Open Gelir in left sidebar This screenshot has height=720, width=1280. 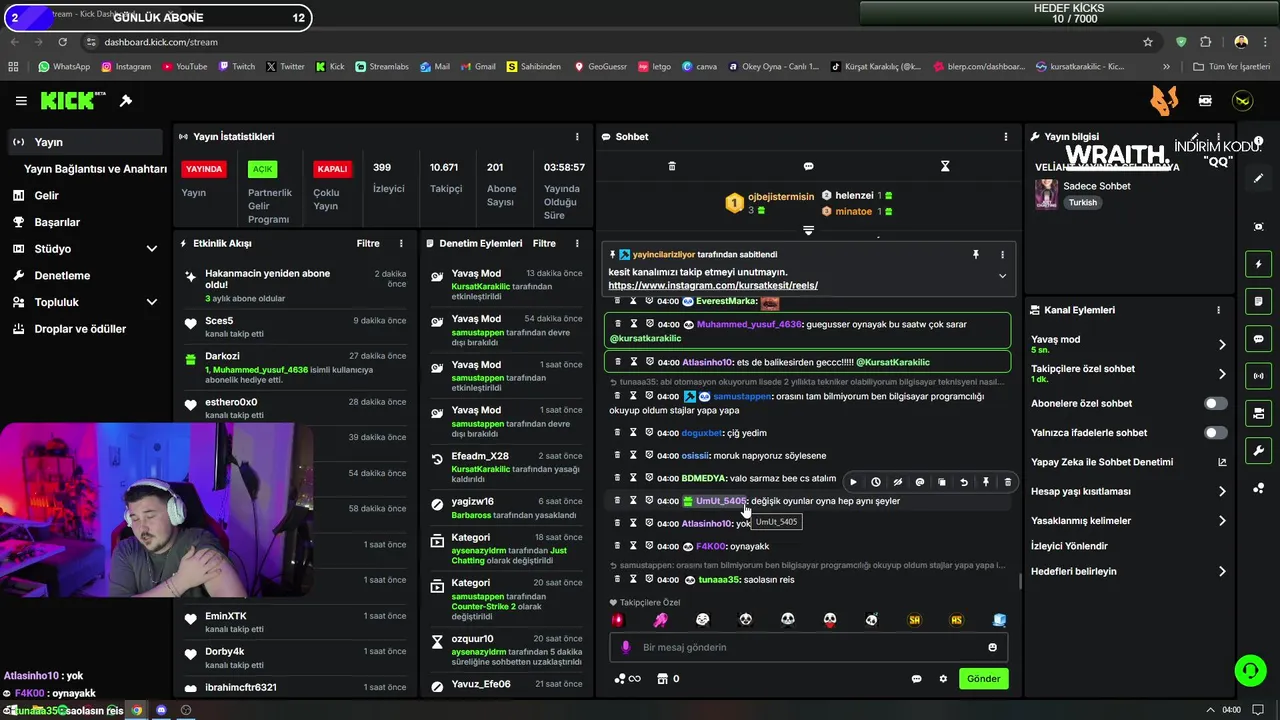(x=84, y=196)
